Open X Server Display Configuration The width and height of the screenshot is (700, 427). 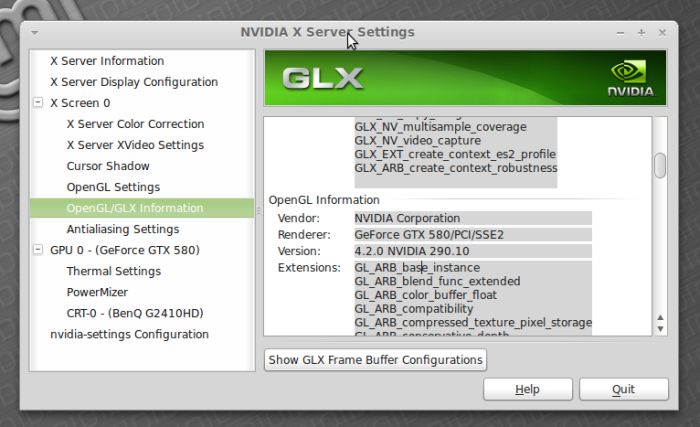tap(134, 82)
